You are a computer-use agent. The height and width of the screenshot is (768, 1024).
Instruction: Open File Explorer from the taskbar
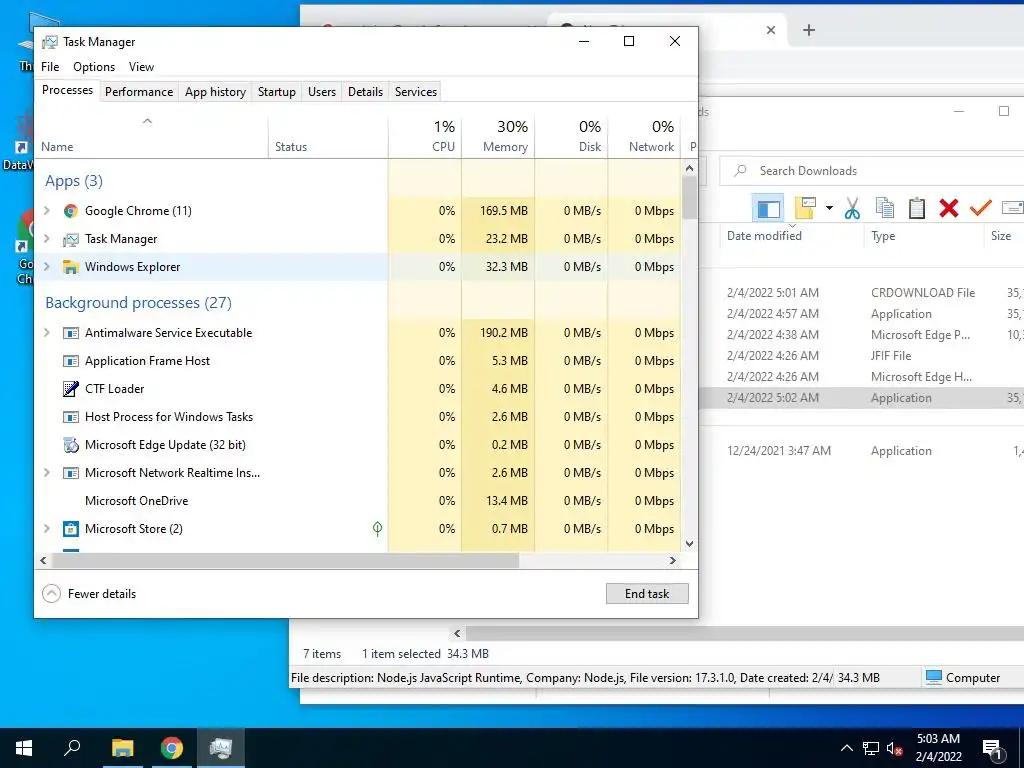coord(122,748)
